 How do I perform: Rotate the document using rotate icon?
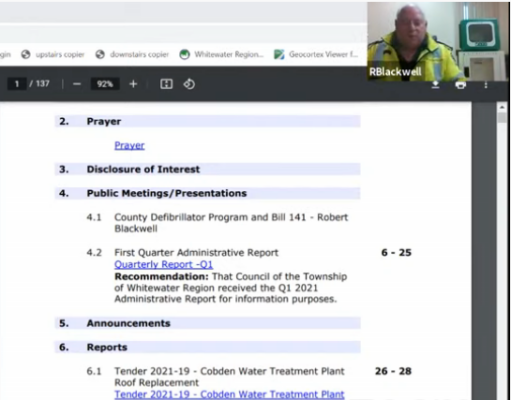pos(189,84)
